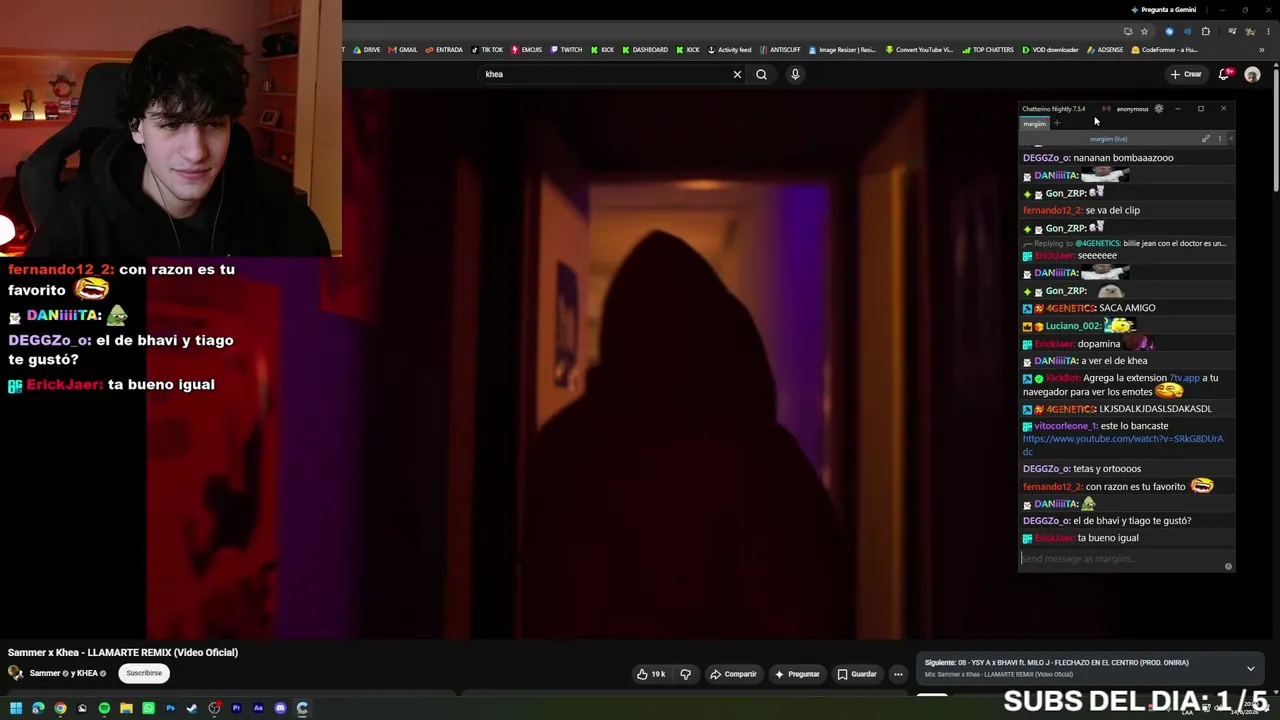Click the YouTube search magnifier button

coord(761,74)
